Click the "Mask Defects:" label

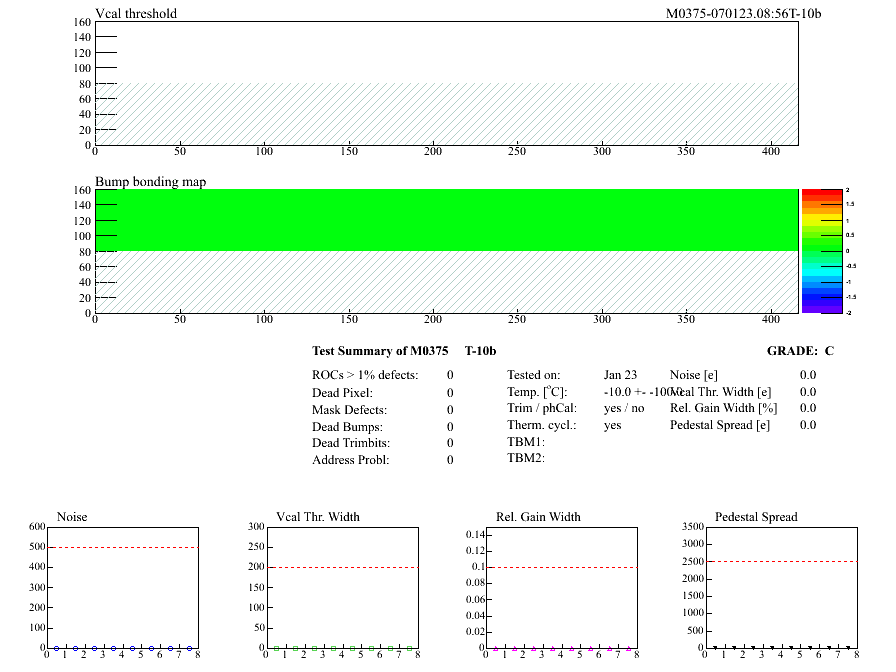[349, 410]
